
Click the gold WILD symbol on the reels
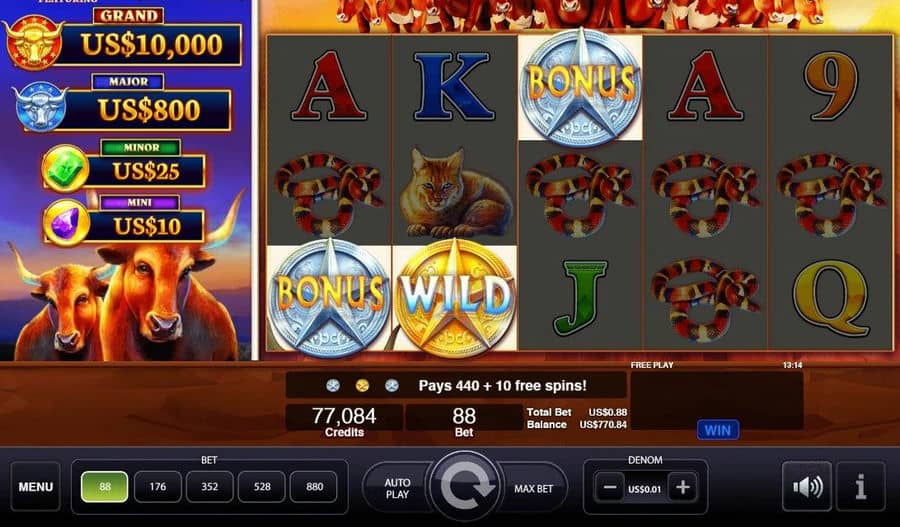(x=454, y=297)
